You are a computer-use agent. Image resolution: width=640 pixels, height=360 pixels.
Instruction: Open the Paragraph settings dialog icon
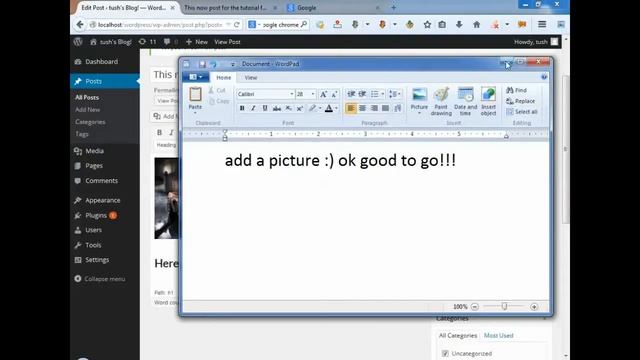(x=398, y=108)
